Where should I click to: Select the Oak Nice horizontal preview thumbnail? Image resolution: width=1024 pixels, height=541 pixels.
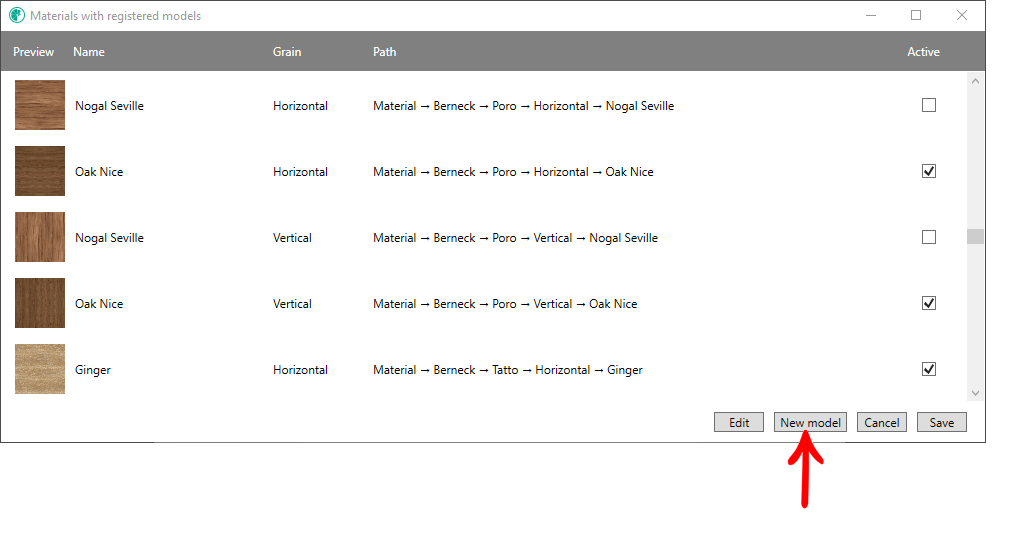[x=40, y=171]
